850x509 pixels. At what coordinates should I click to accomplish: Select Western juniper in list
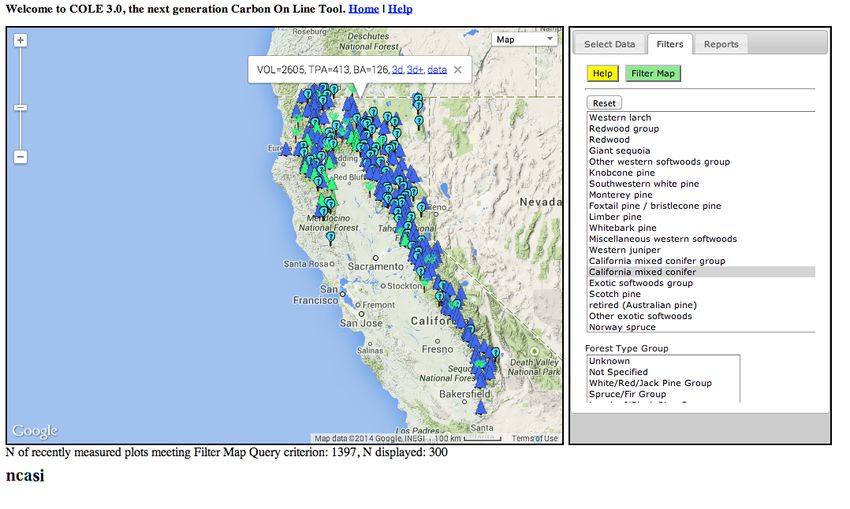pos(701,250)
